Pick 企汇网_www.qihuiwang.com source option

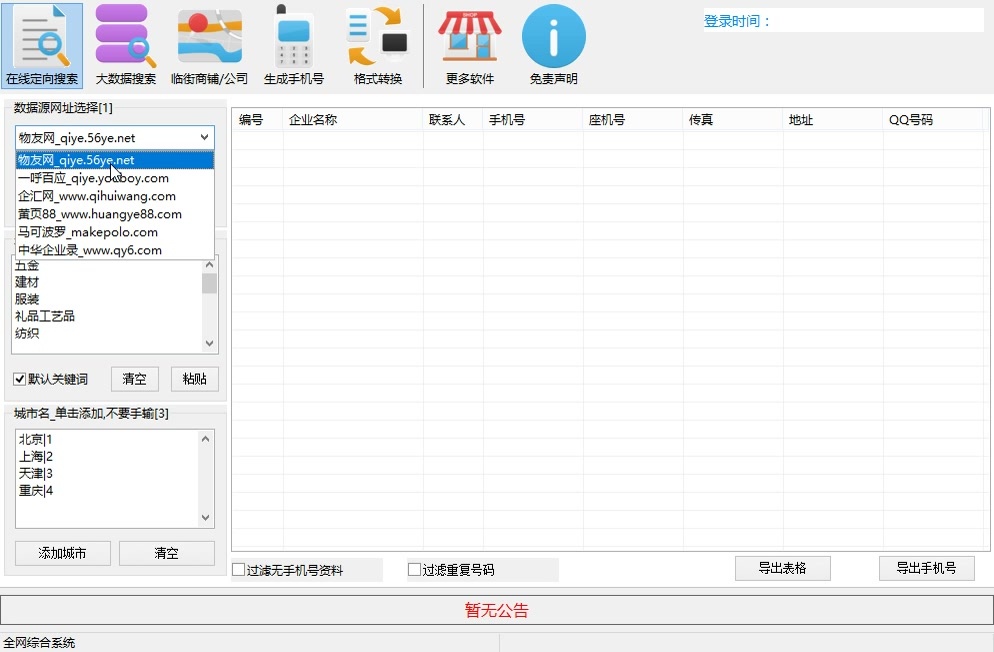pos(97,196)
